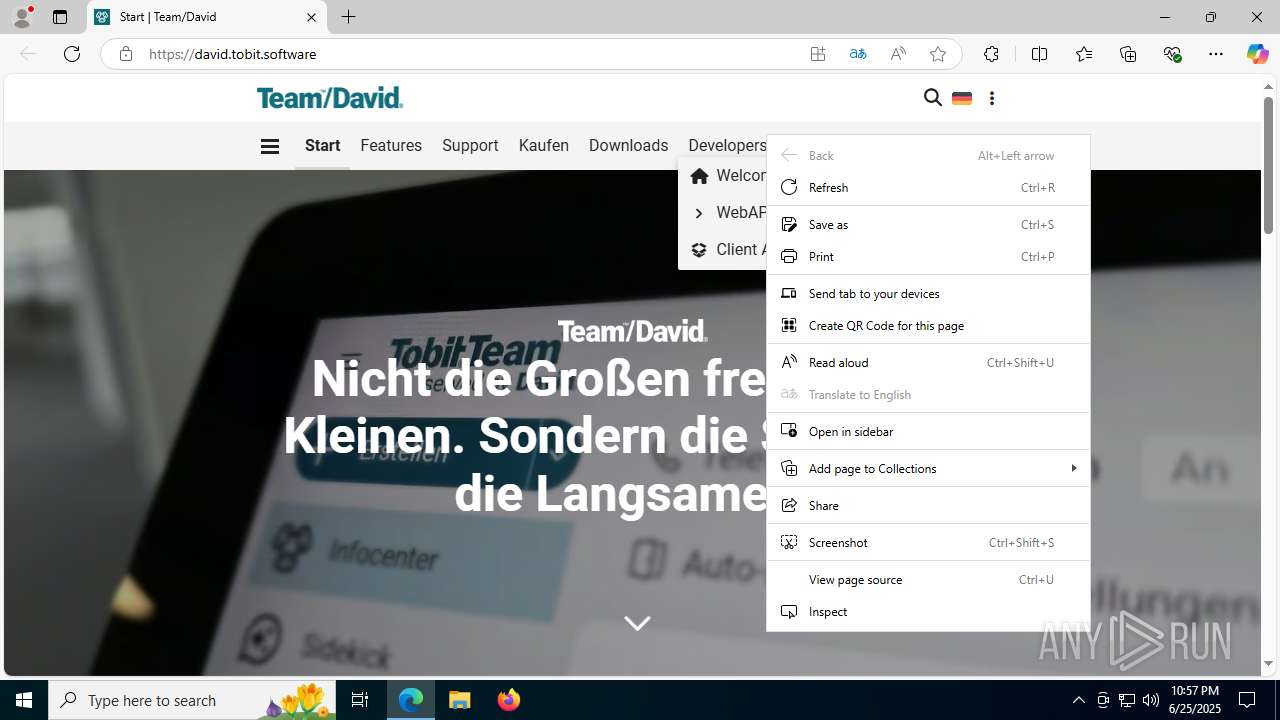Select Send tab to your devices

(x=928, y=293)
